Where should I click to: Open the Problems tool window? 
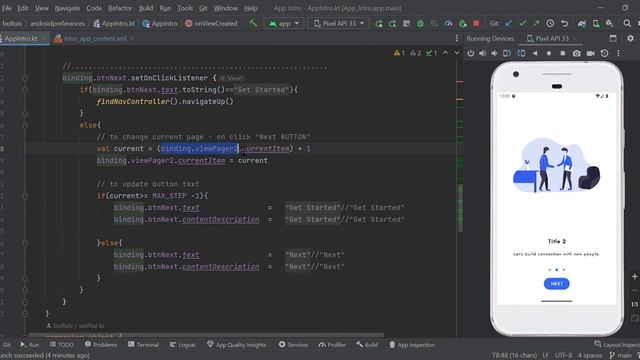coord(101,345)
